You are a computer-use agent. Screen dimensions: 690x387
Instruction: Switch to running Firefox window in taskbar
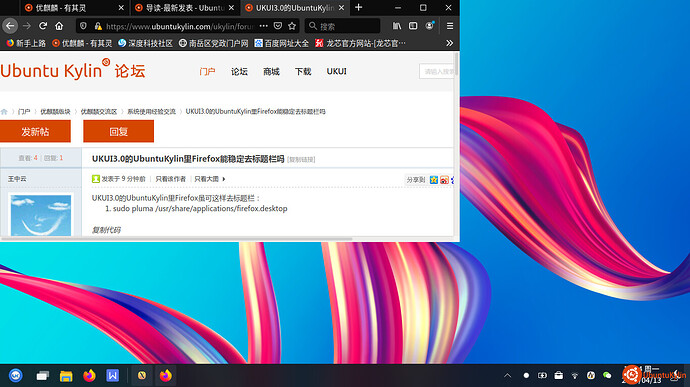point(165,376)
